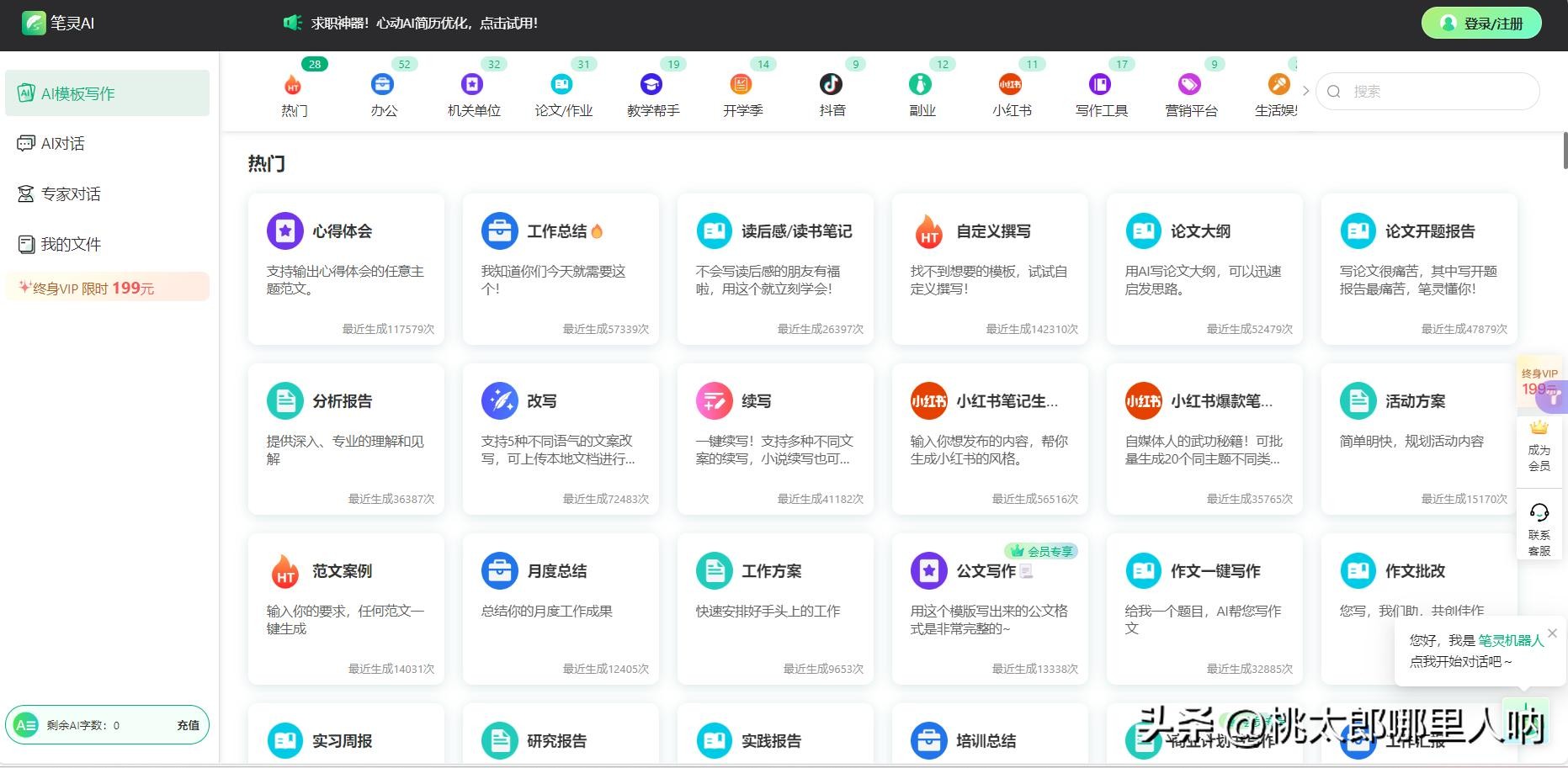Click the 终身VIP 限时199元 promotion banner
This screenshot has height=768, width=1568.
[x=107, y=288]
